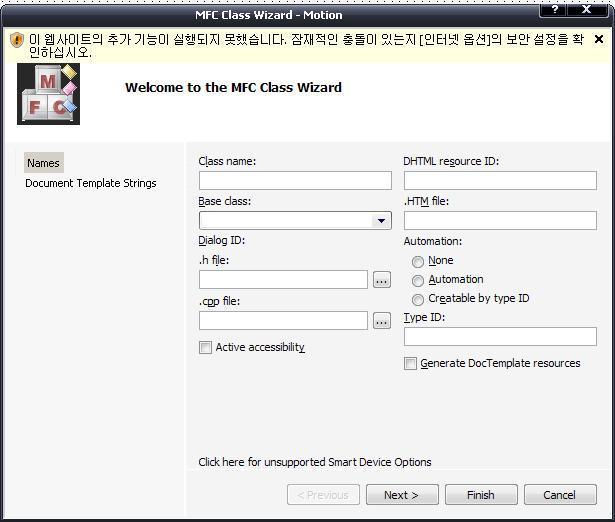Click the security shield warning icon
The height and width of the screenshot is (522, 615).
click(x=16, y=40)
